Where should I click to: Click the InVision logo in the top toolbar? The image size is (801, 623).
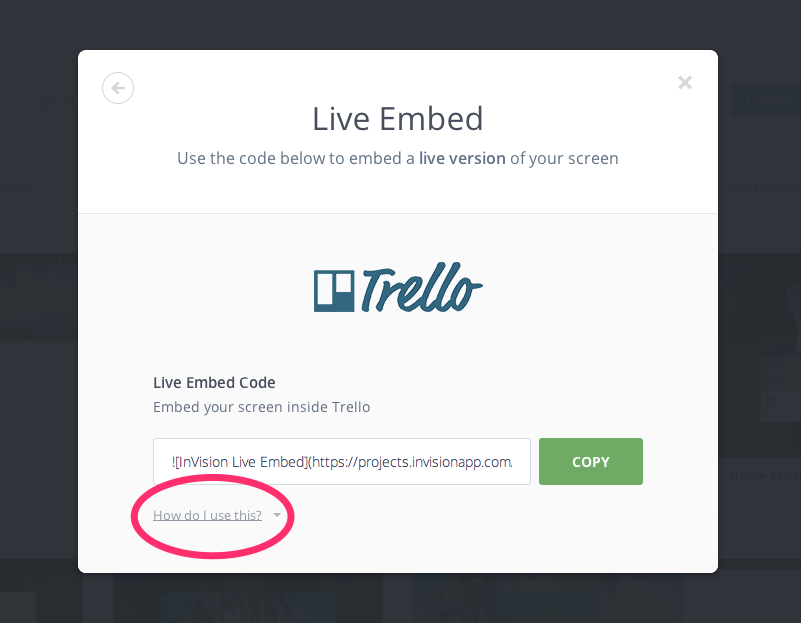tap(48, 103)
